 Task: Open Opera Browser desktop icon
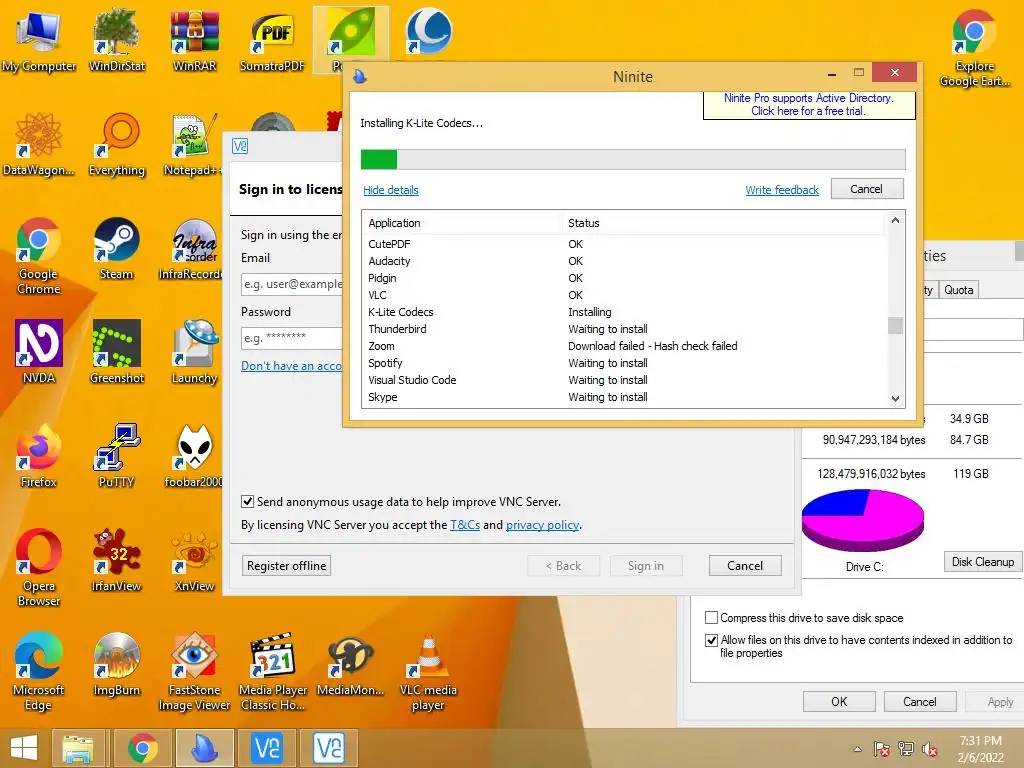[x=39, y=568]
